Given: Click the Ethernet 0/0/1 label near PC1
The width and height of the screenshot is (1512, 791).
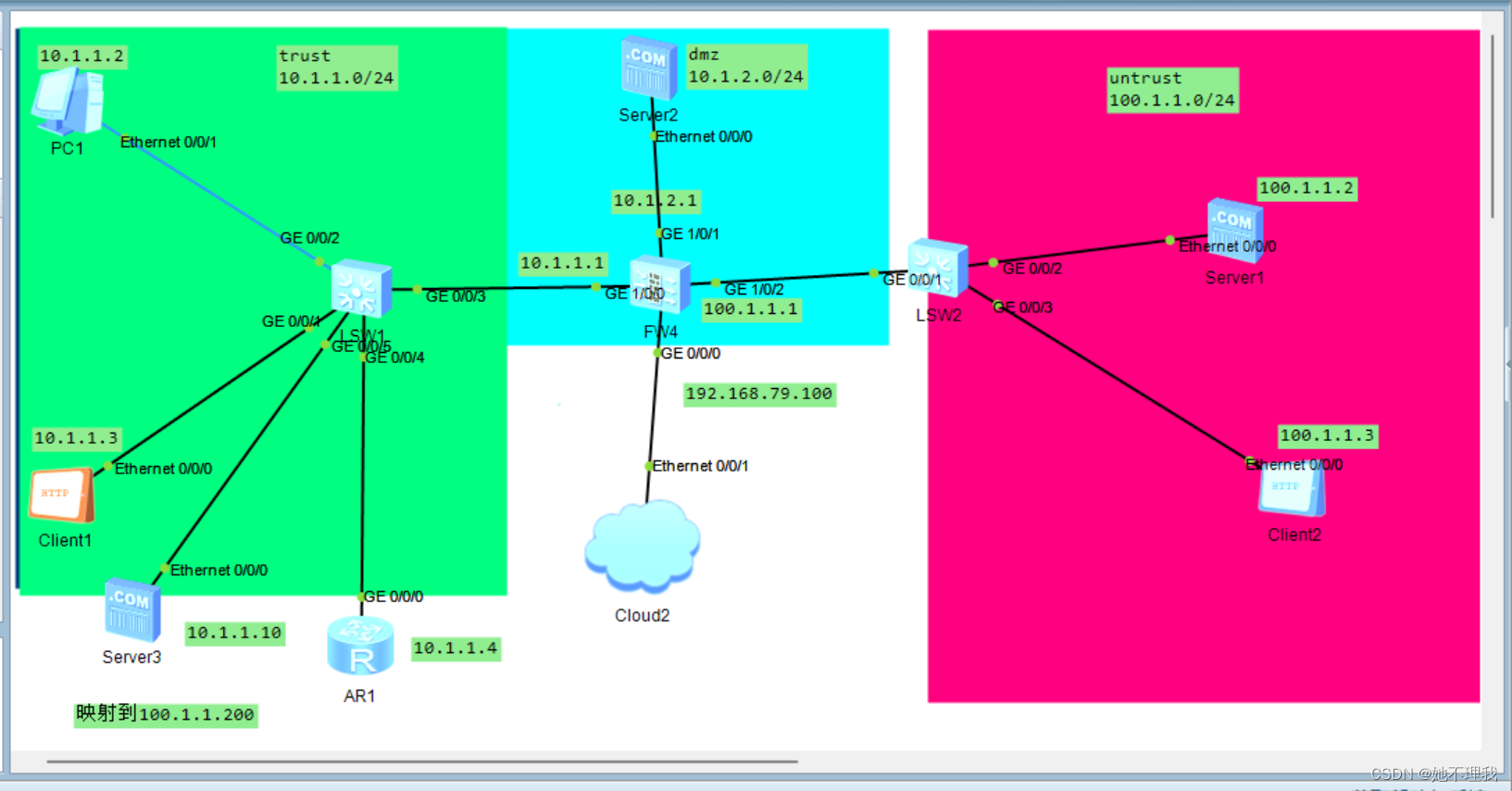Looking at the screenshot, I should [169, 143].
